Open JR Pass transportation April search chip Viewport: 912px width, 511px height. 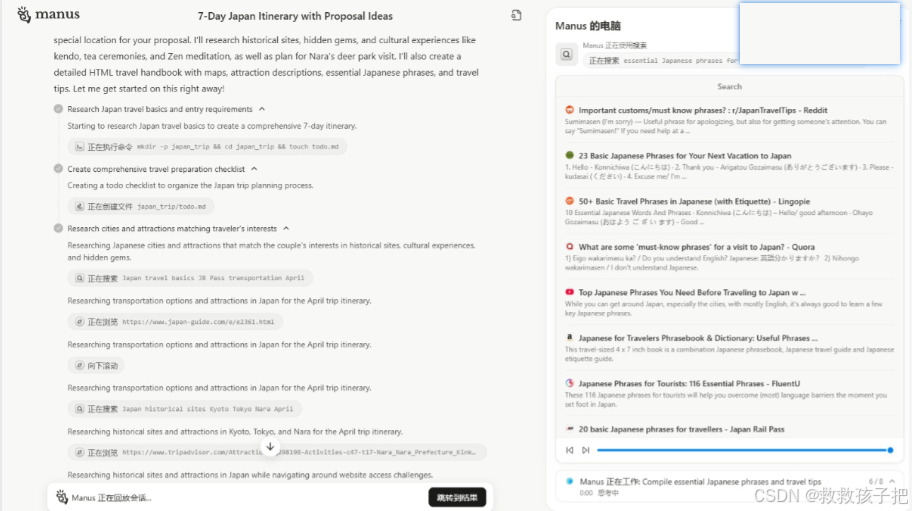click(x=190, y=278)
